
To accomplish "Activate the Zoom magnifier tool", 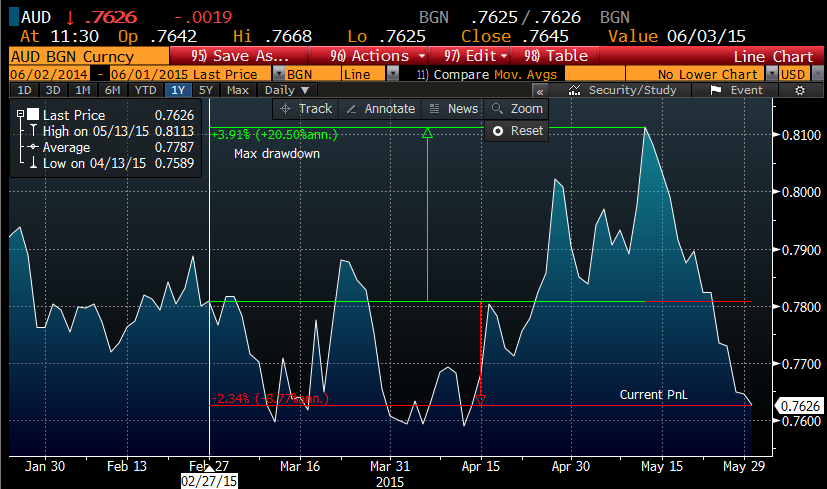I will [517, 108].
